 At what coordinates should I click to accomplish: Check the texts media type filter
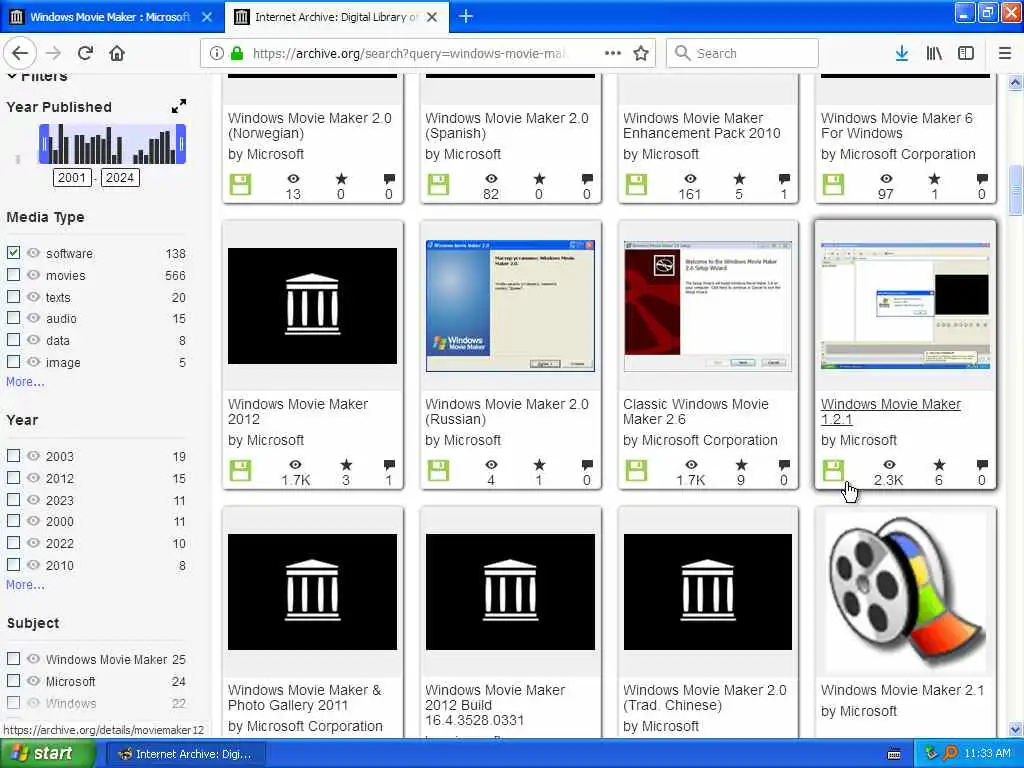[13, 296]
